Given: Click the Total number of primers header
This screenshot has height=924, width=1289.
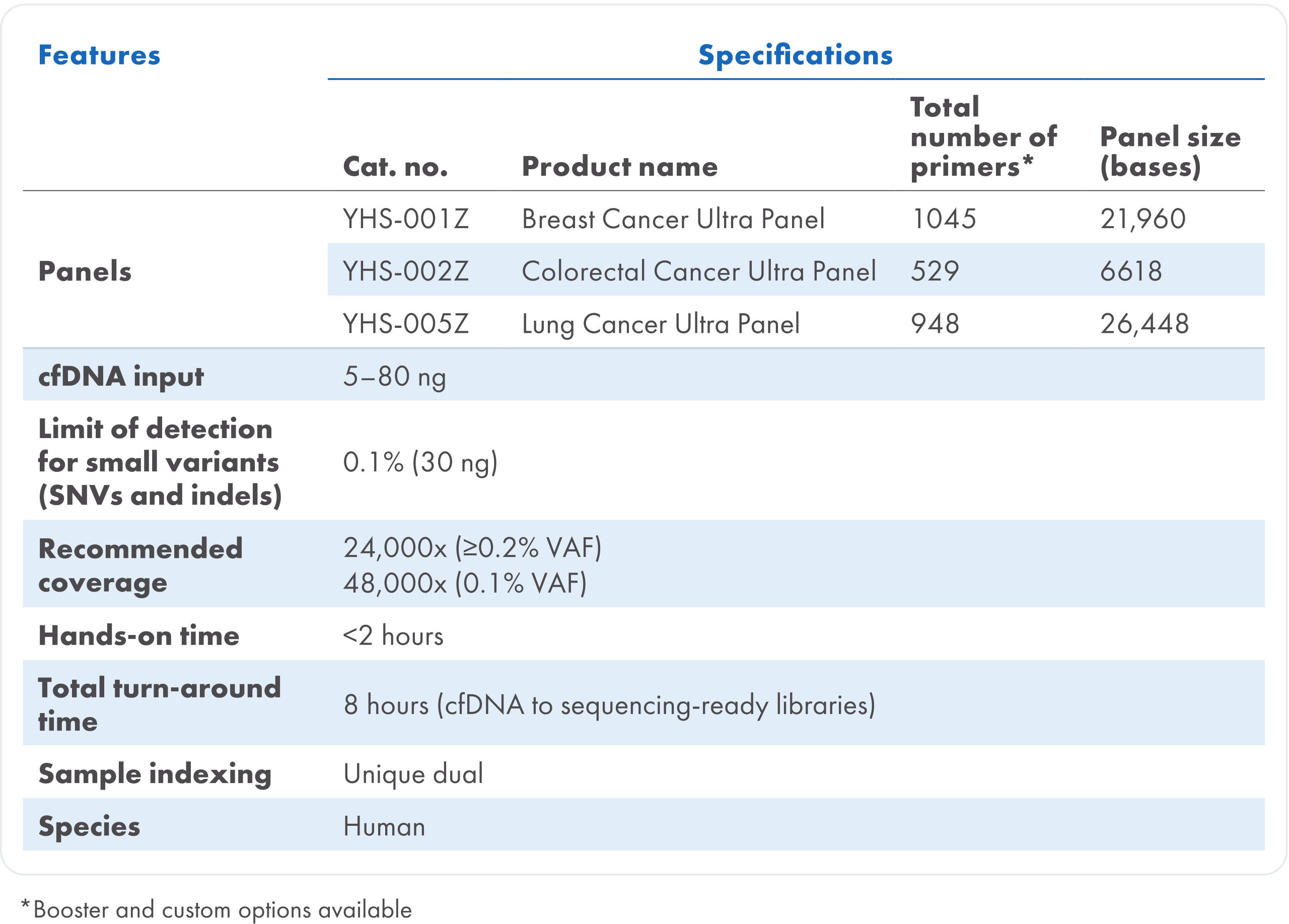Looking at the screenshot, I should (x=983, y=137).
